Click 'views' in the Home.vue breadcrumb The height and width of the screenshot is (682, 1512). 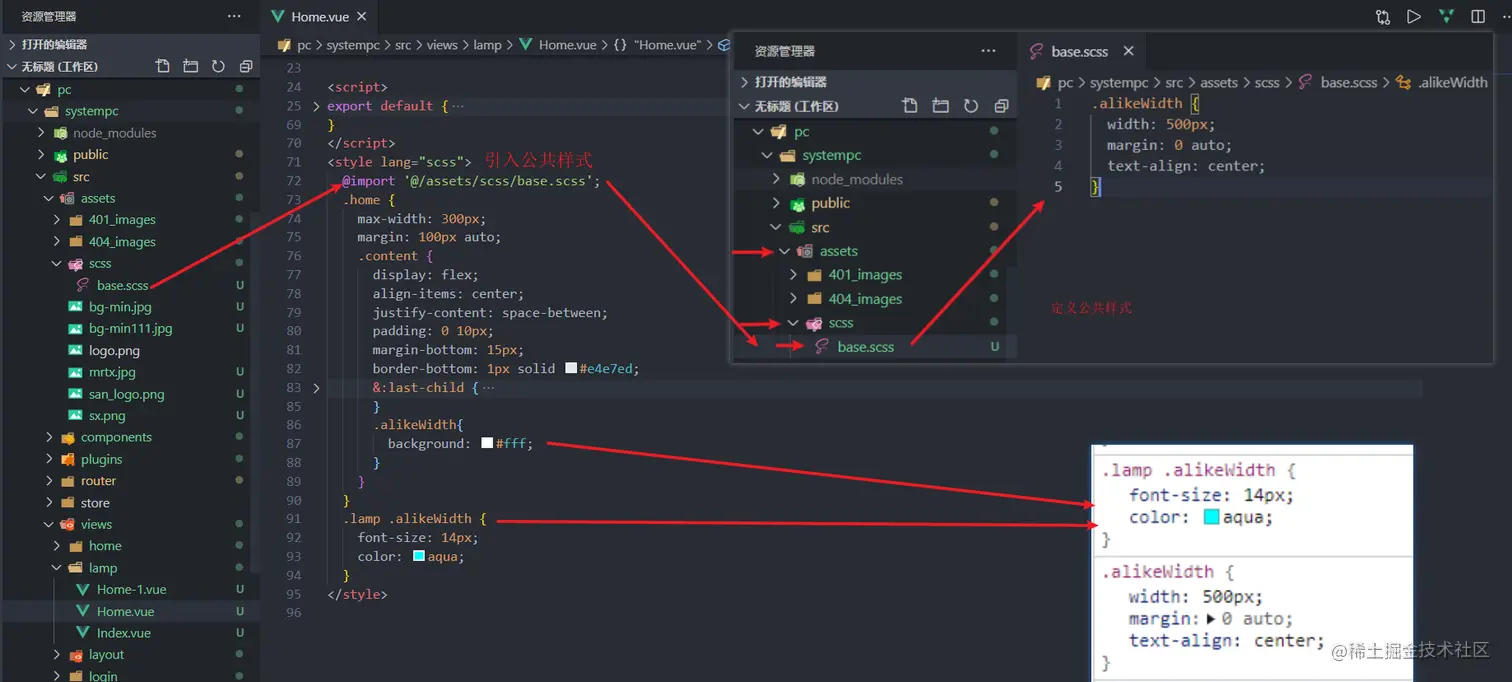(x=442, y=45)
